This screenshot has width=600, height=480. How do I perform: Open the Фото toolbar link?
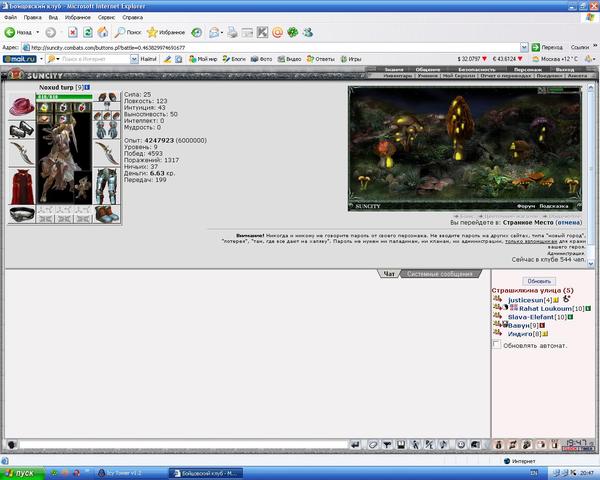pos(261,59)
